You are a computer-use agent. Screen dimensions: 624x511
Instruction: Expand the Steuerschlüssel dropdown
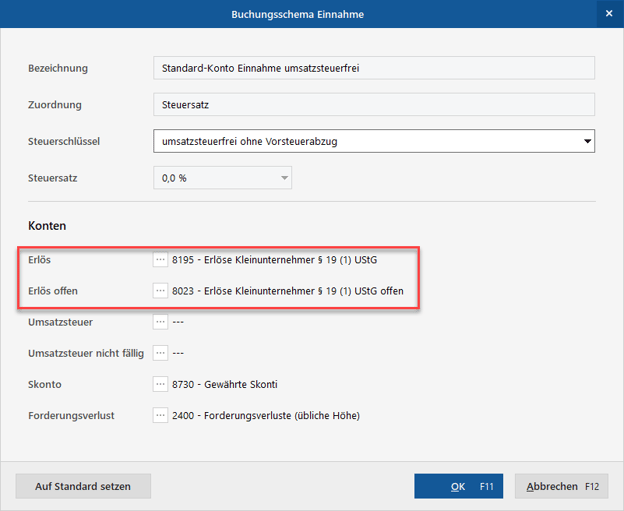coord(587,141)
